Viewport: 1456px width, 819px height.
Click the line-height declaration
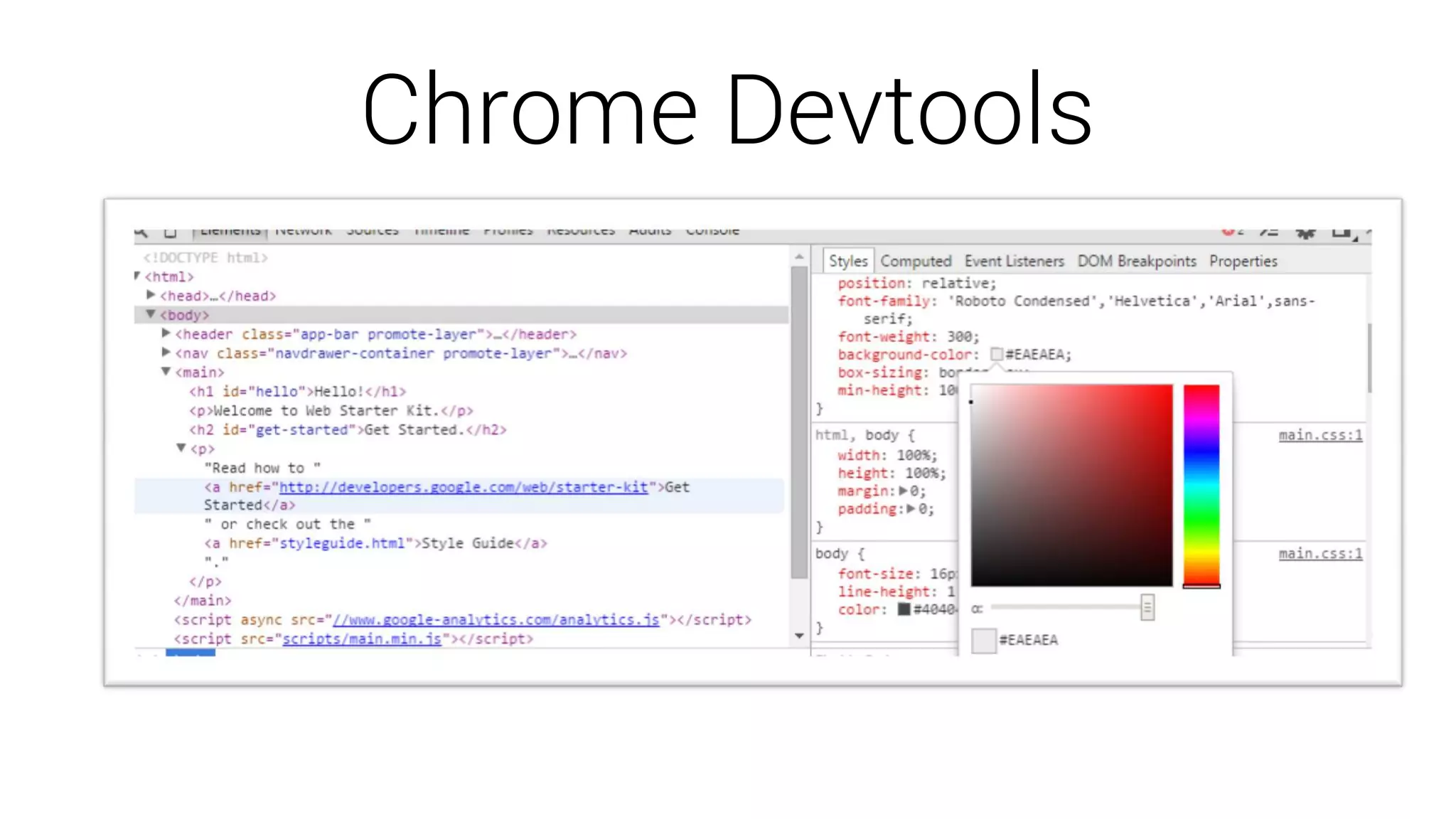(897, 591)
